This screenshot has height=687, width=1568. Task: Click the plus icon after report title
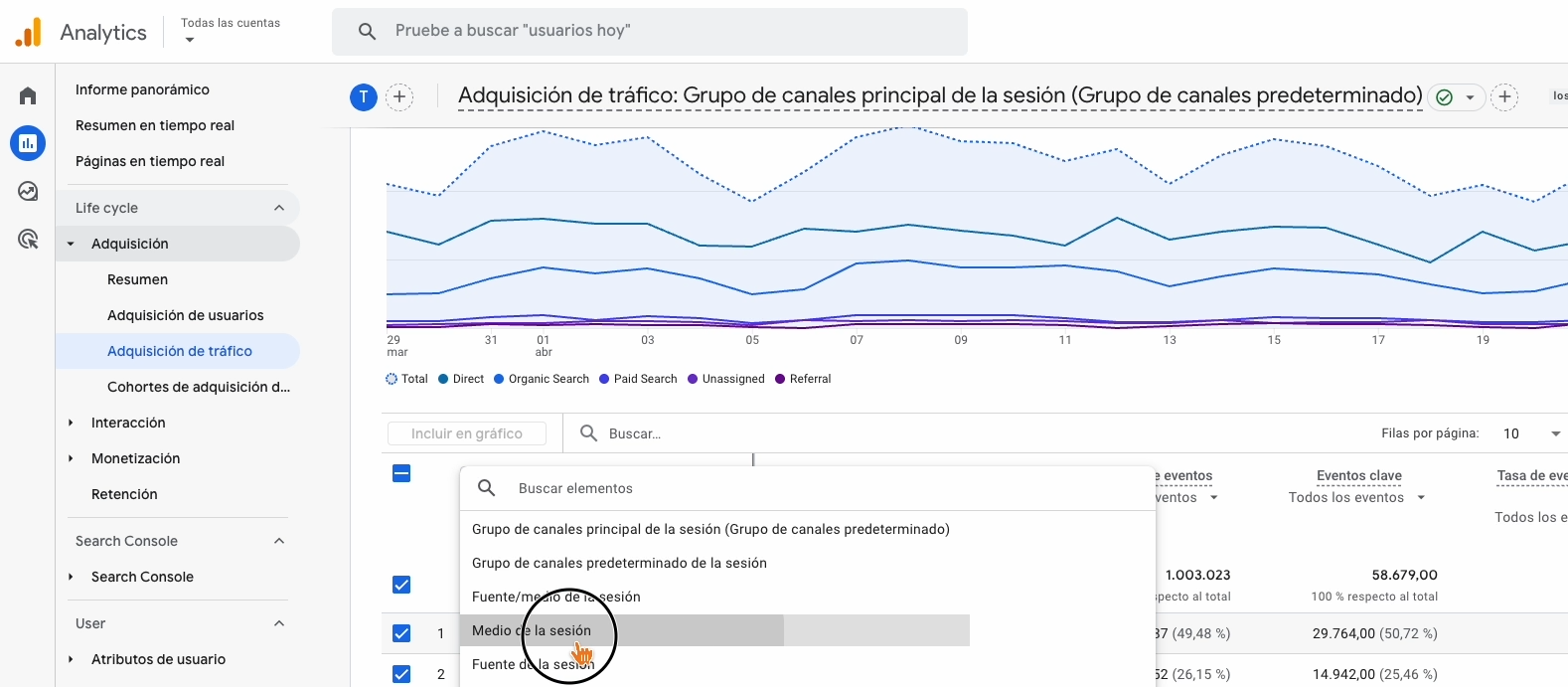[x=1504, y=96]
